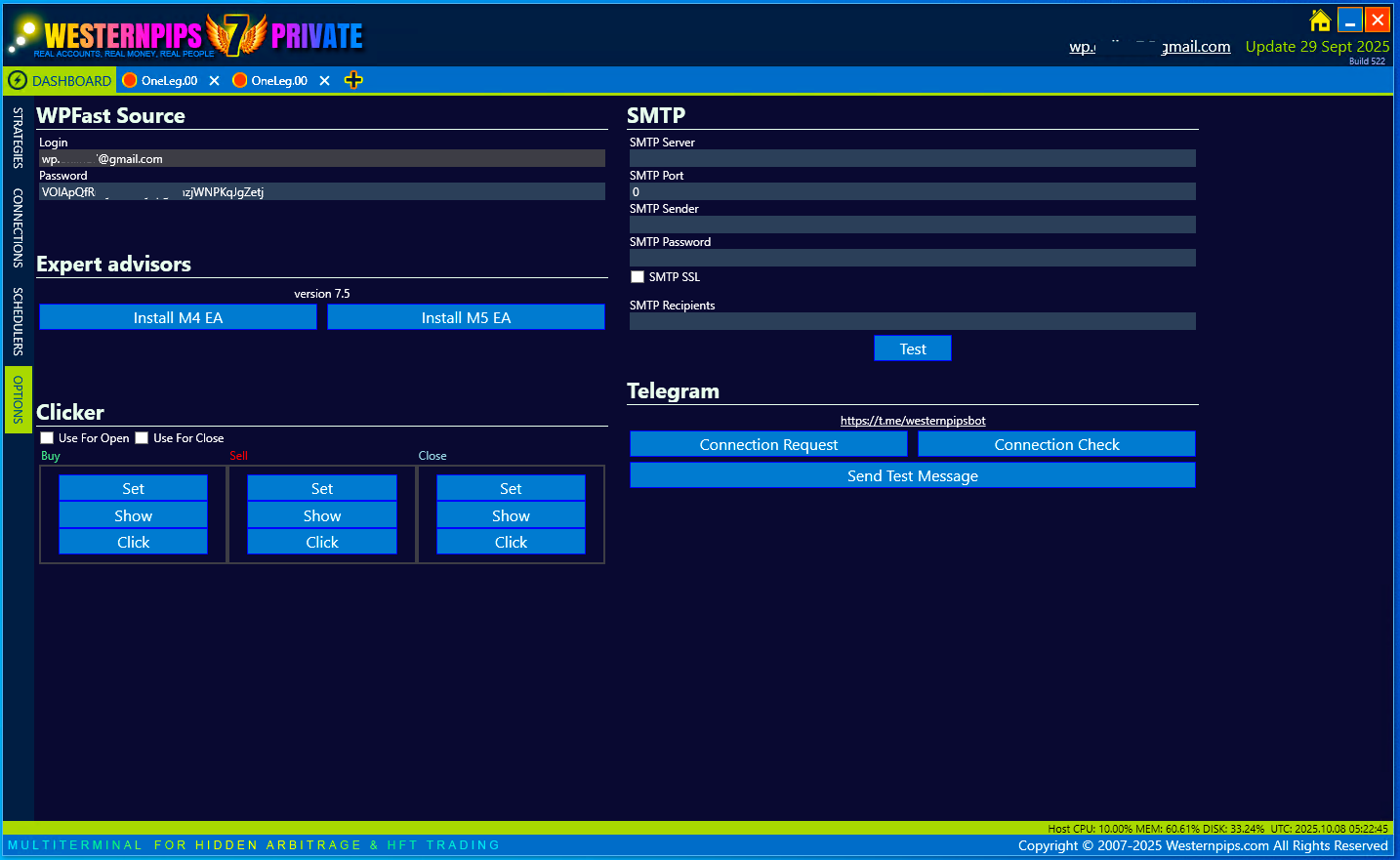Click the account email link in header
1400x860 pixels.
tap(1150, 46)
